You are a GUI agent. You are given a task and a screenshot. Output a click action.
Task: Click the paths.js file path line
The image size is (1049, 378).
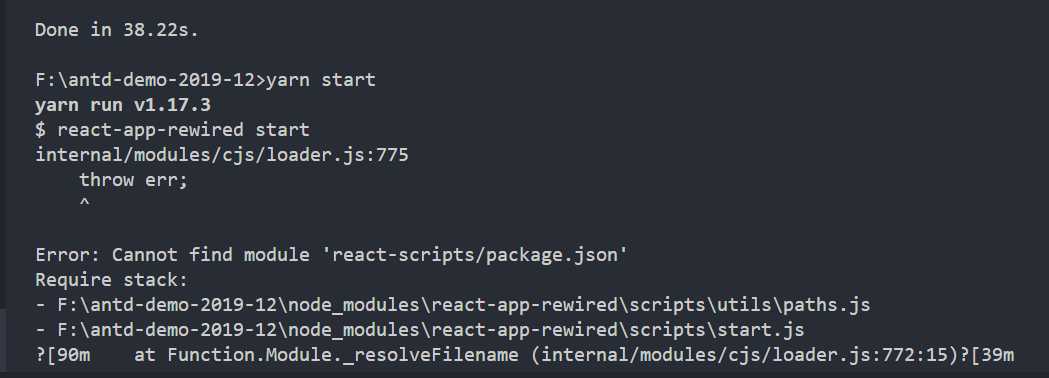click(452, 305)
